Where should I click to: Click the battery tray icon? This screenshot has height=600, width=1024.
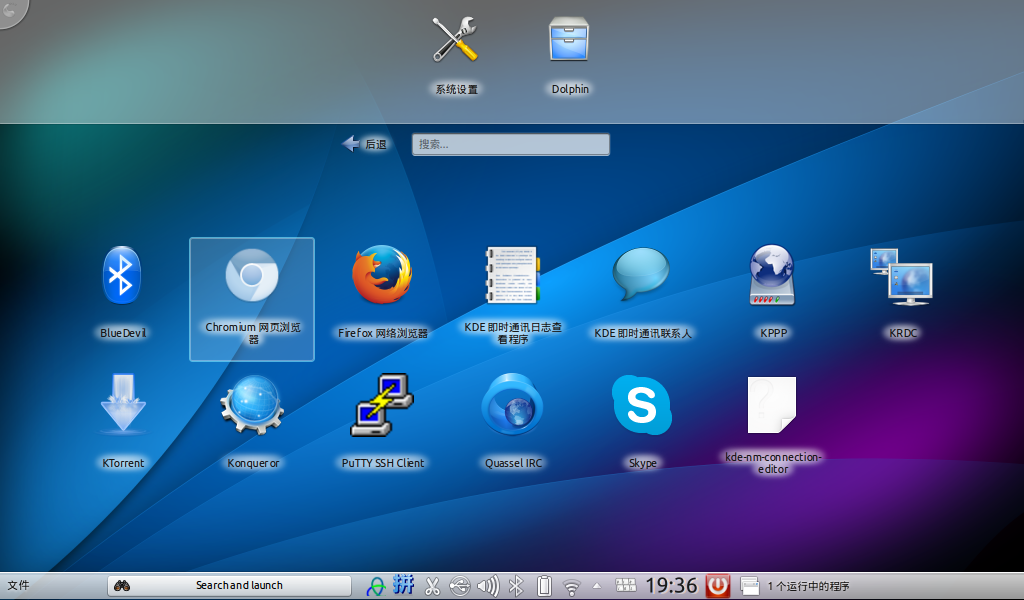[544, 586]
